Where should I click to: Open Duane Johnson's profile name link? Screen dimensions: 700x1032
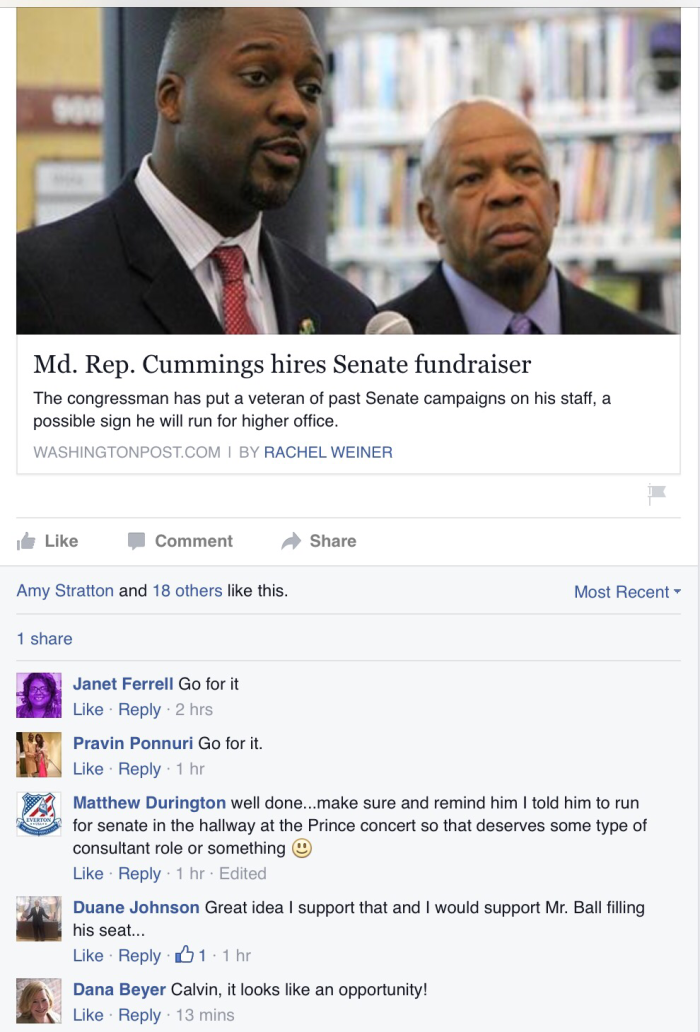click(x=136, y=907)
